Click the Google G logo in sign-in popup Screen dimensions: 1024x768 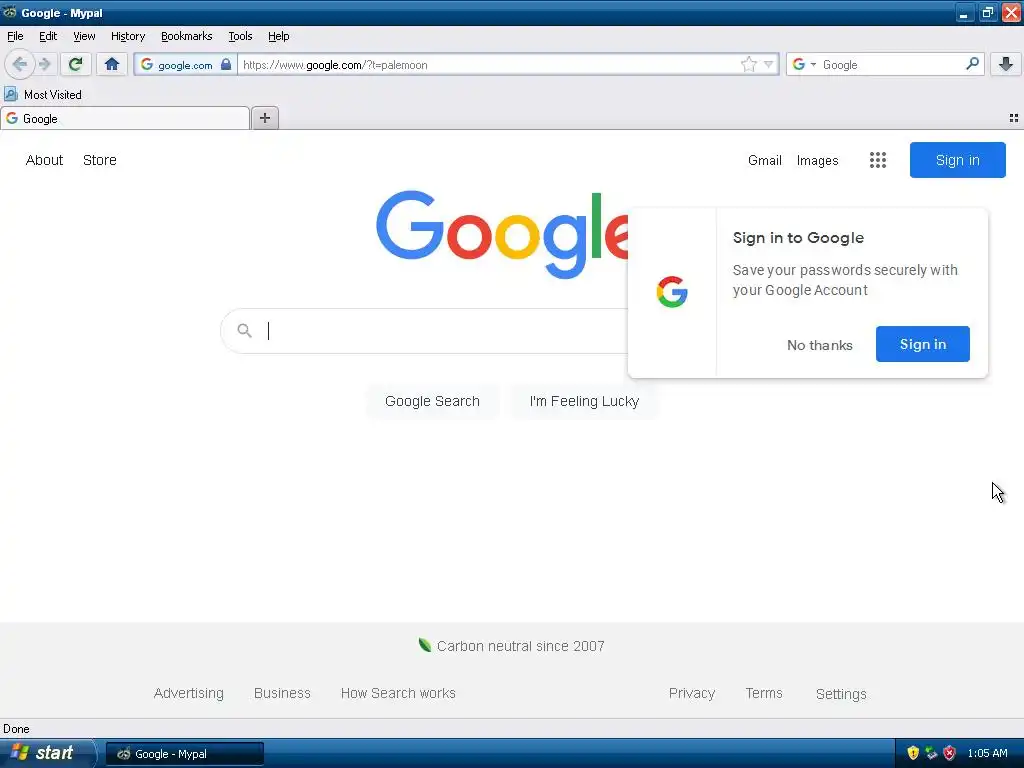(x=672, y=291)
